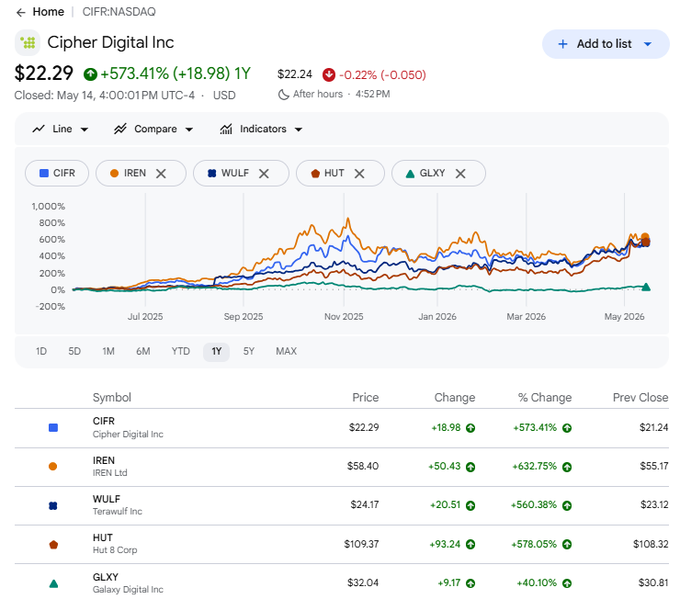The height and width of the screenshot is (599, 680).
Task: Click the plus icon in Add to list
Action: point(562,44)
